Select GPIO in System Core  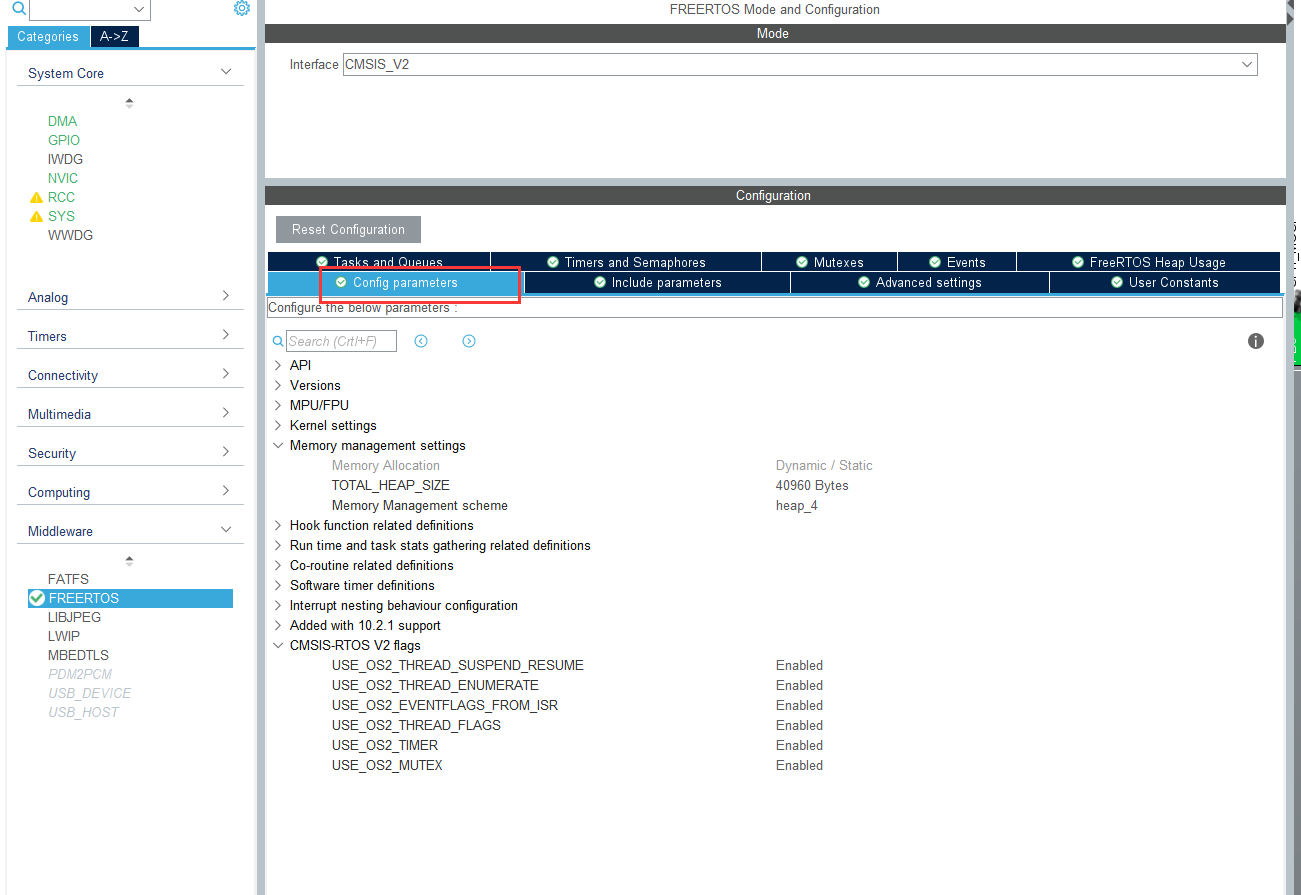click(64, 140)
